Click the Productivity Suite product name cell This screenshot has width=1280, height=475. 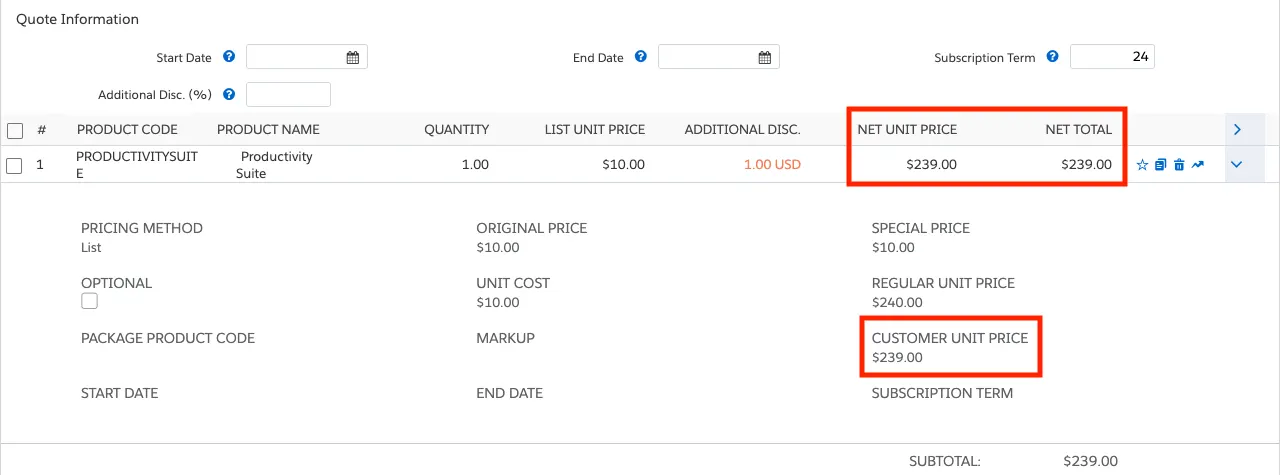tap(274, 165)
